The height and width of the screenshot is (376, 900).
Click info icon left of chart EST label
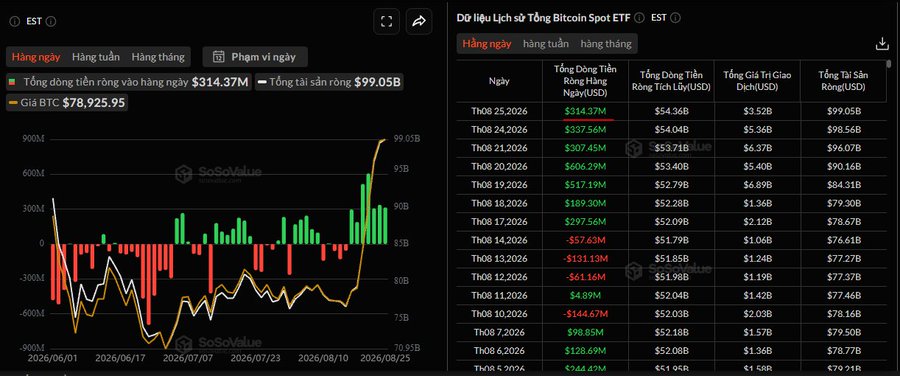[x=15, y=21]
